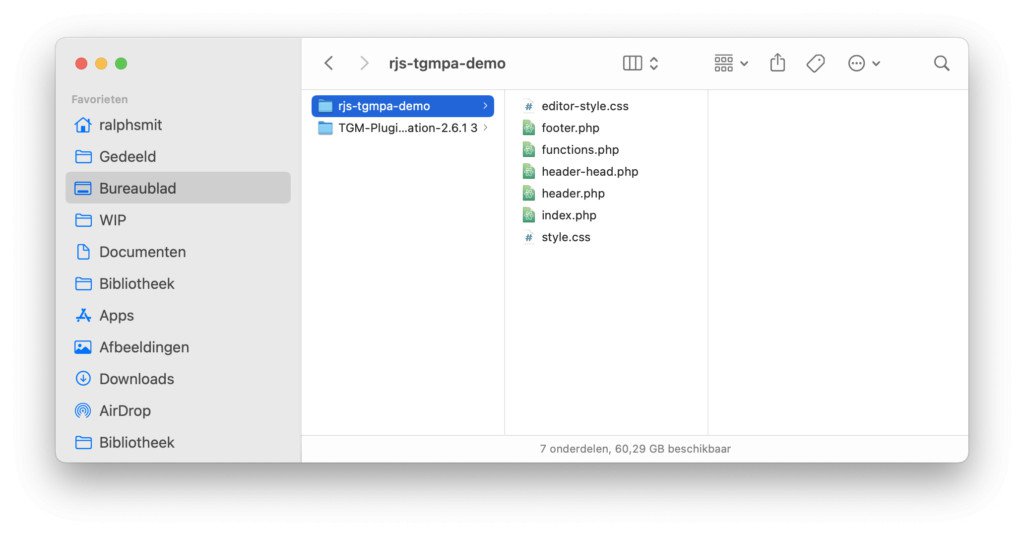Image resolution: width=1024 pixels, height=536 pixels.
Task: Select Bureaublad in the sidebar
Action: [178, 188]
